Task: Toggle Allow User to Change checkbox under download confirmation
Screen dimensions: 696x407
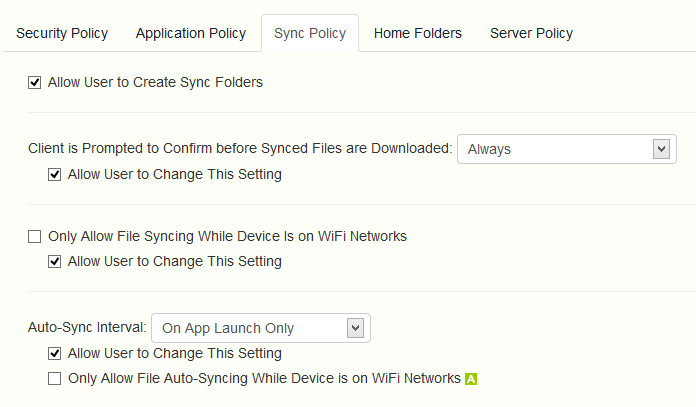Action: 55,175
